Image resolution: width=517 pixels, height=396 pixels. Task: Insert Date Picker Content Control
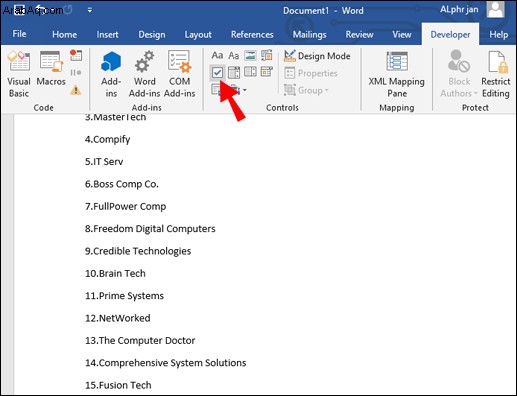(x=267, y=72)
